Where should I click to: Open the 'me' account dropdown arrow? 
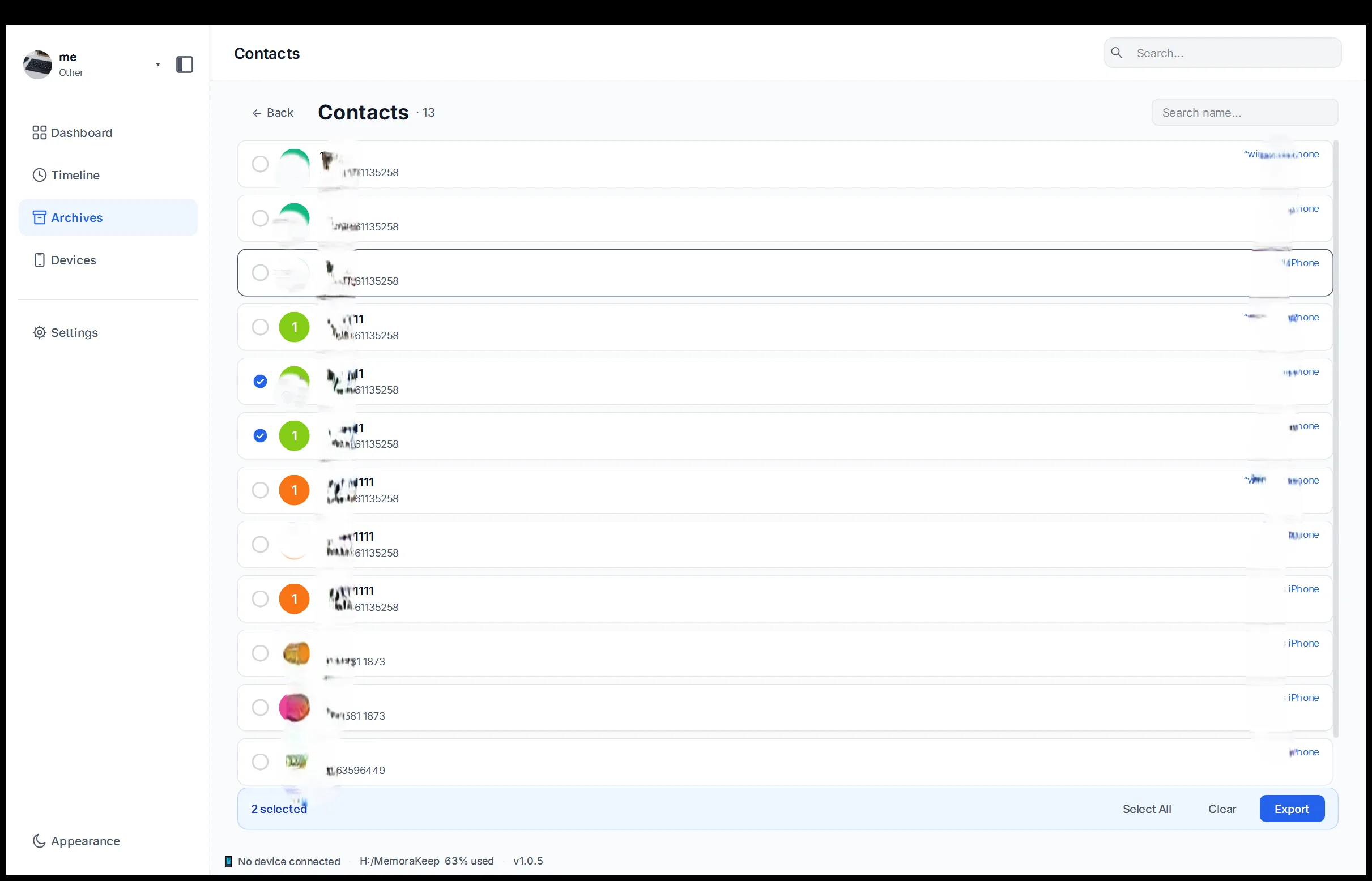coord(158,65)
